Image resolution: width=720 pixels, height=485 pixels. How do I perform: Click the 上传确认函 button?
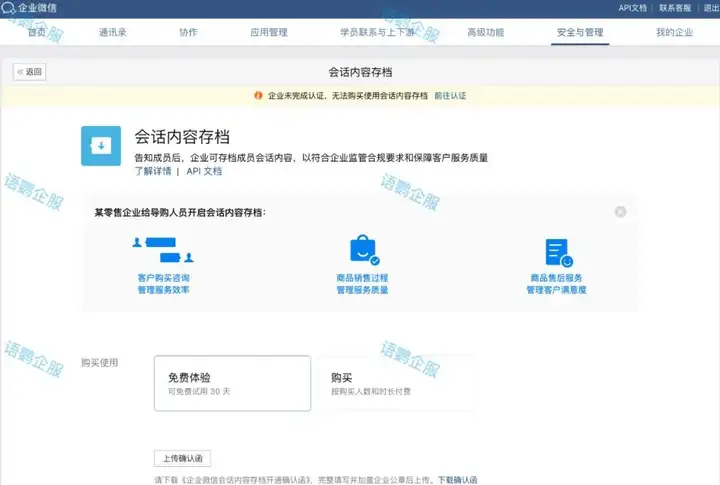pos(182,458)
